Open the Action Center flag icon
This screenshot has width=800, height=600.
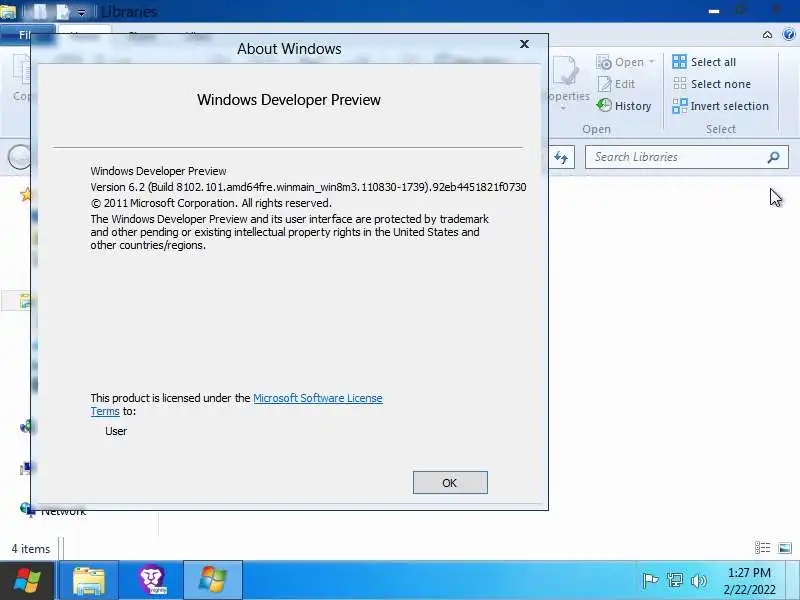[x=650, y=580]
